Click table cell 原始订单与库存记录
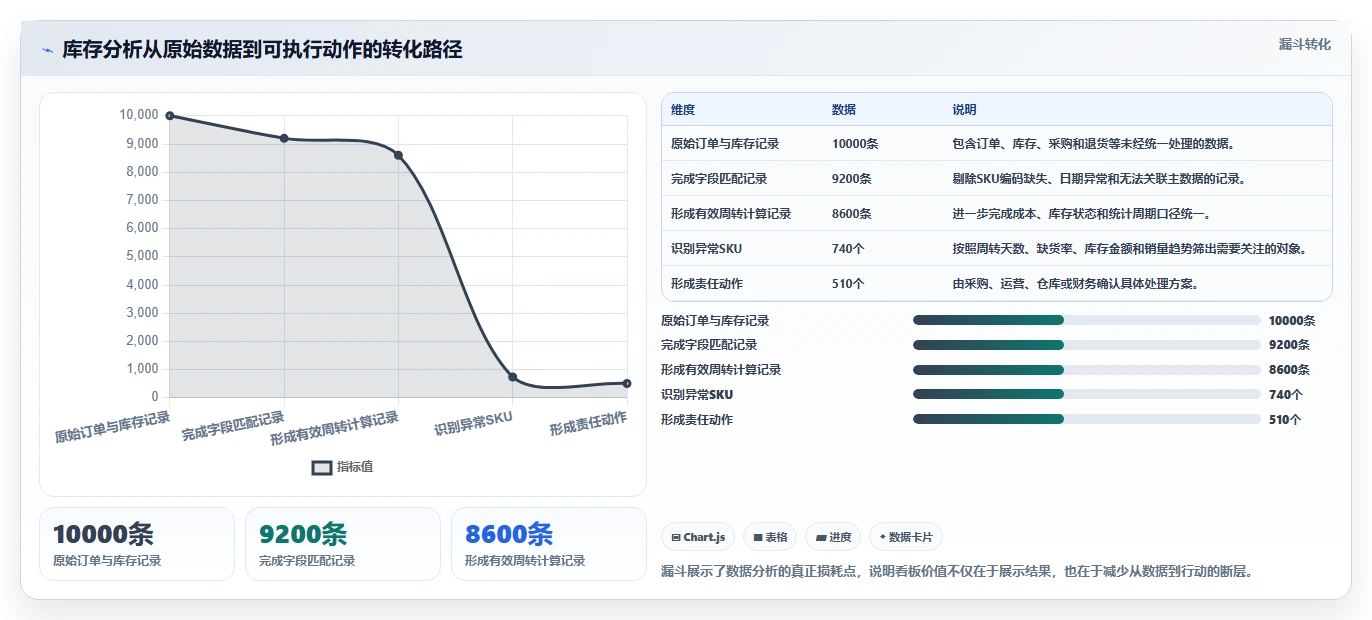 click(725, 144)
